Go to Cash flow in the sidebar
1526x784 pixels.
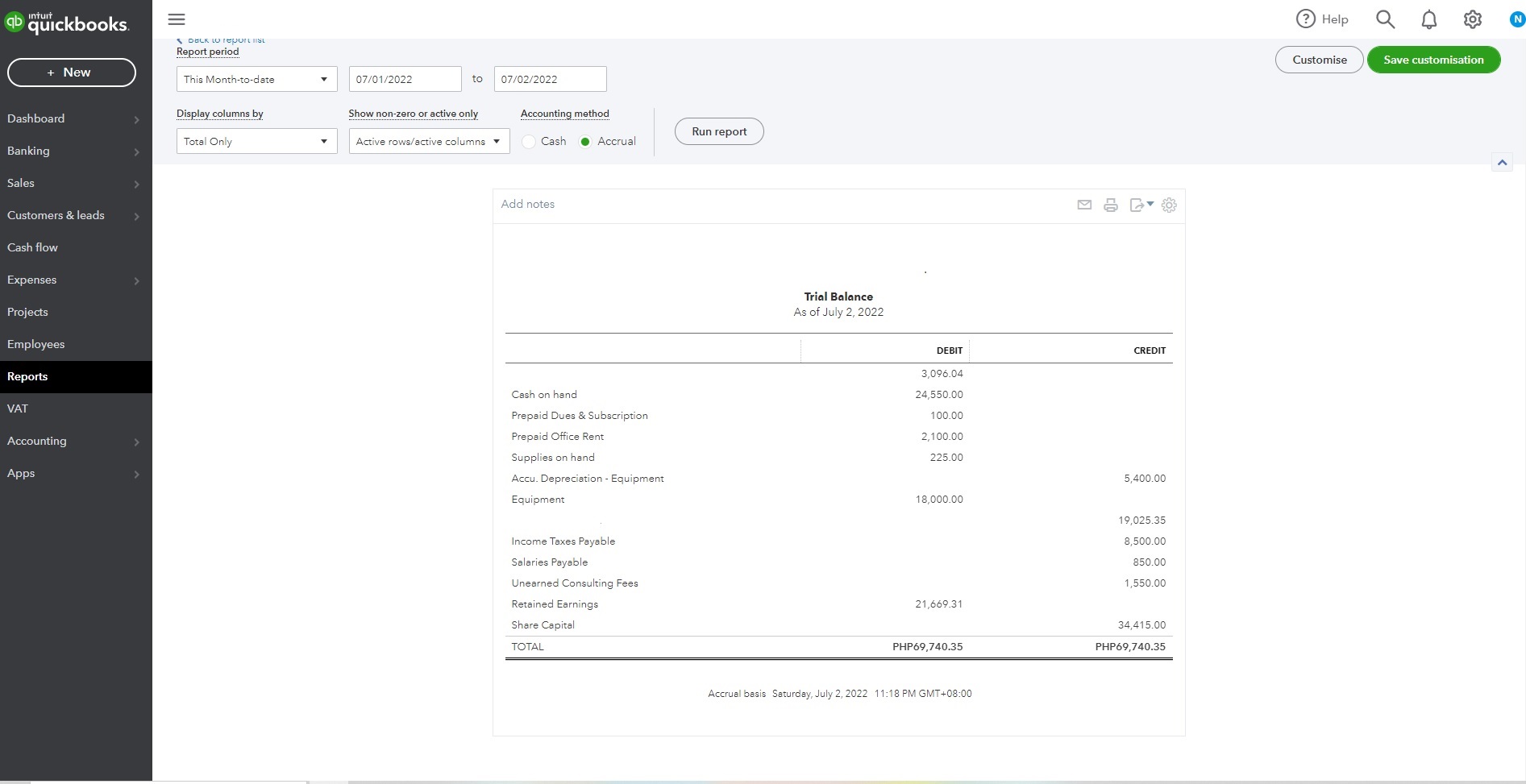coord(33,247)
